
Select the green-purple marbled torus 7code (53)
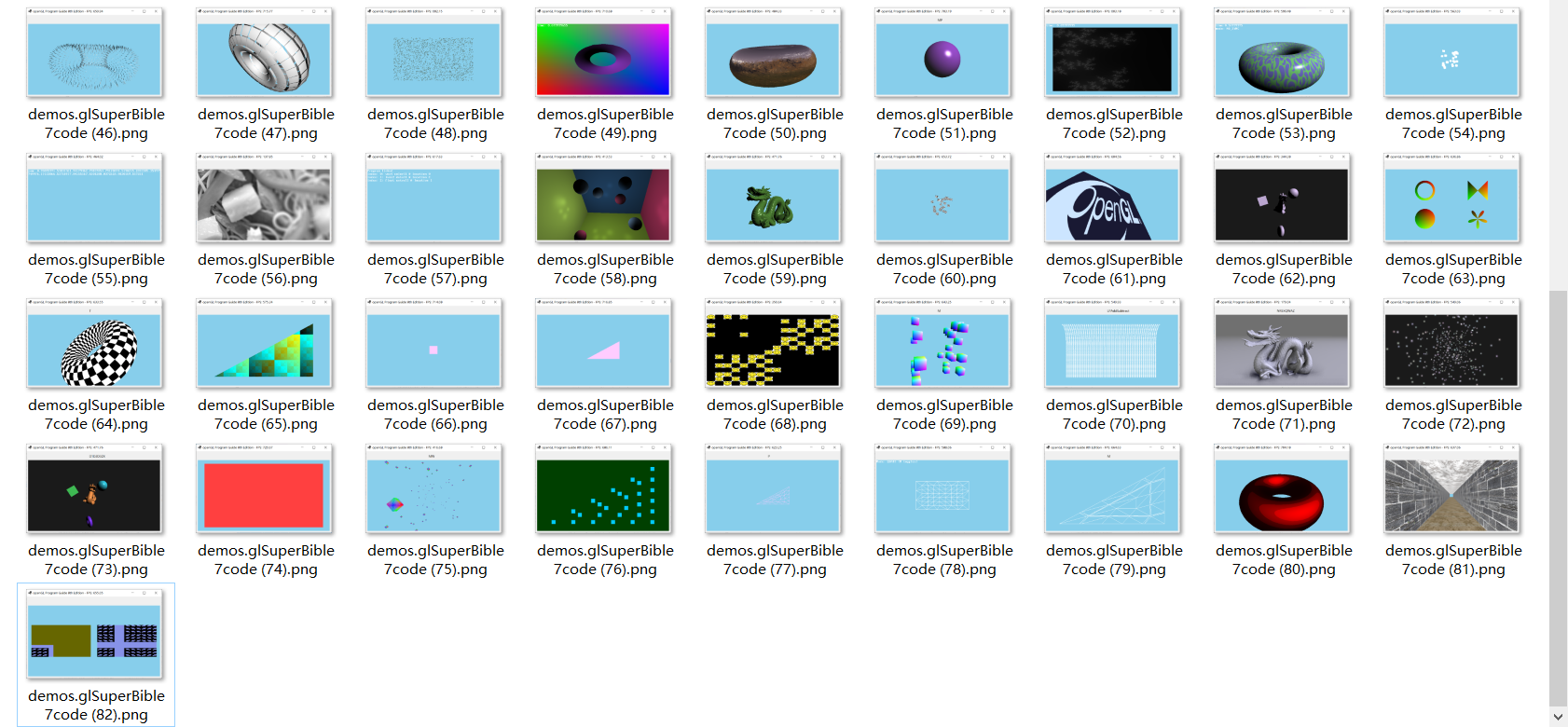coord(1282,59)
